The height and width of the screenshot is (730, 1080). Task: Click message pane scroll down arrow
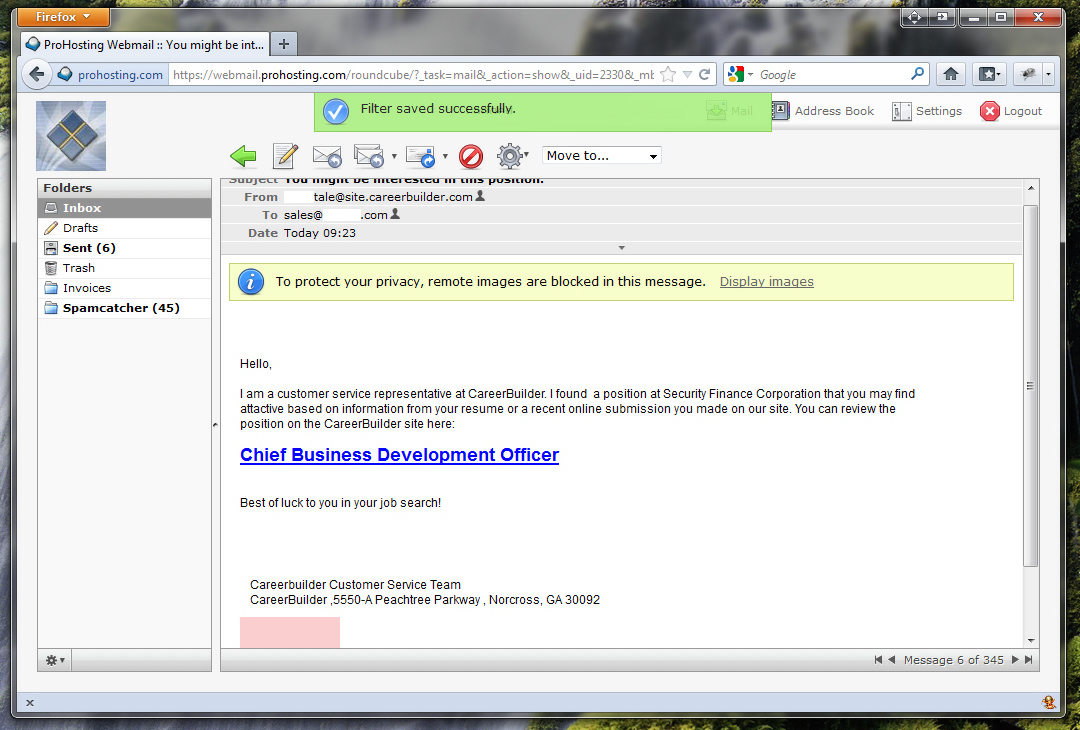pos(1030,640)
